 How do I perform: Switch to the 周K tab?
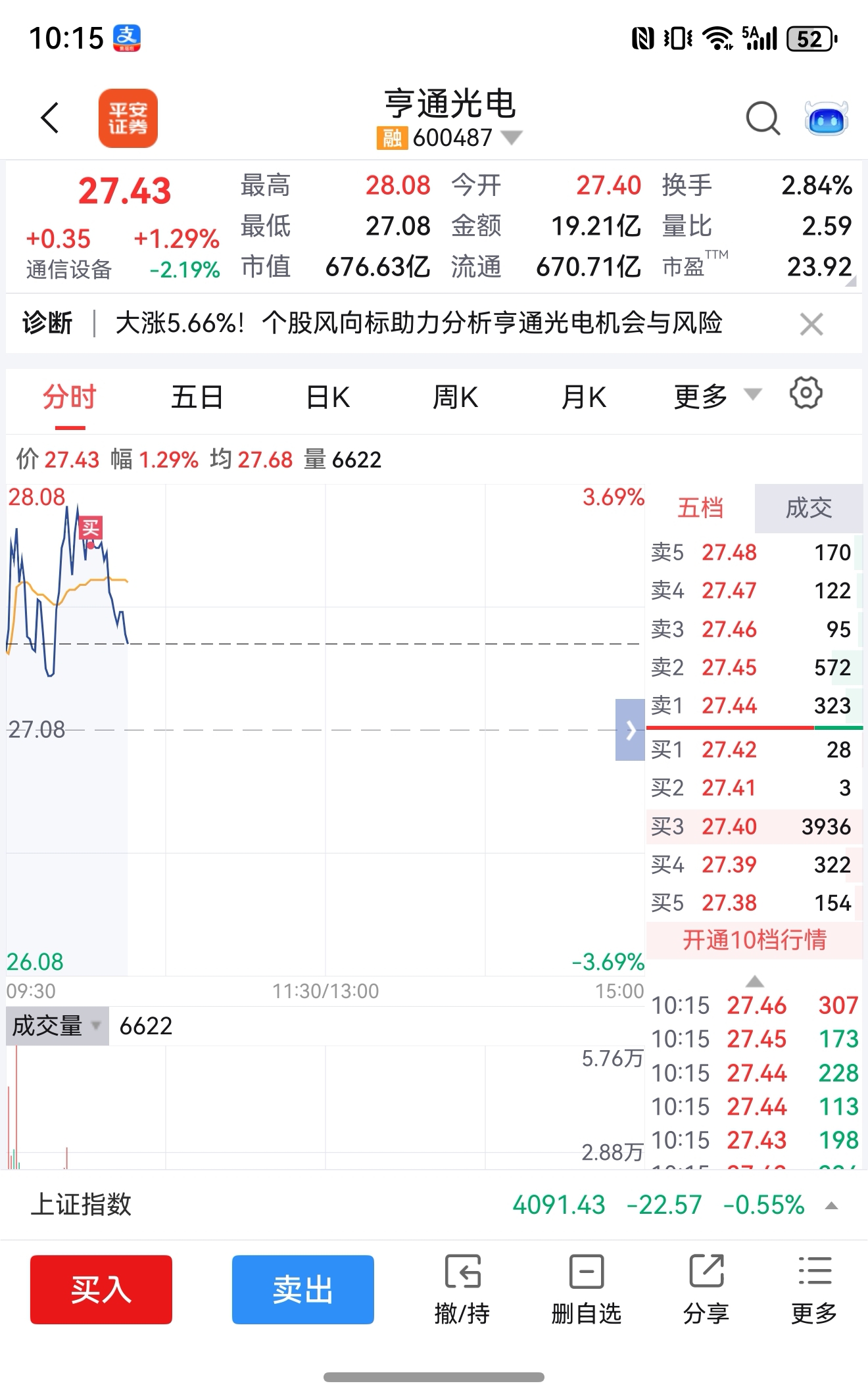click(x=455, y=397)
